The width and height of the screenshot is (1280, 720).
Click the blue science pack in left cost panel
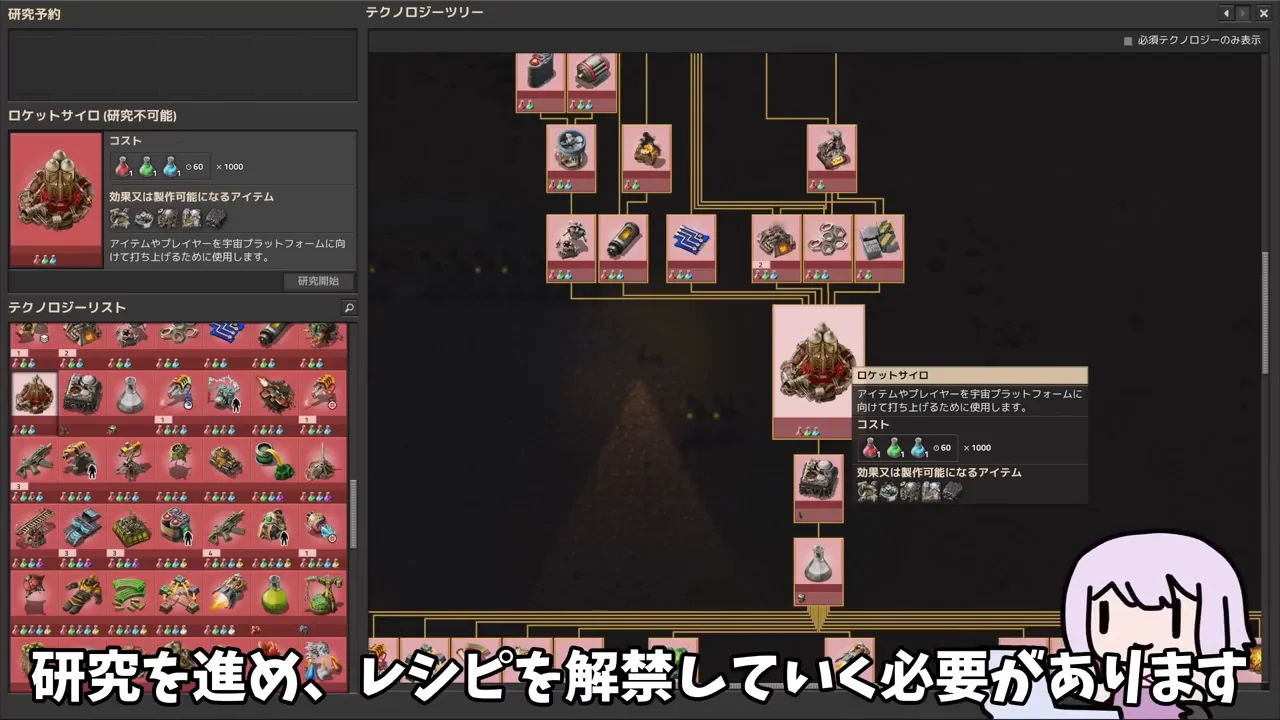pos(171,166)
